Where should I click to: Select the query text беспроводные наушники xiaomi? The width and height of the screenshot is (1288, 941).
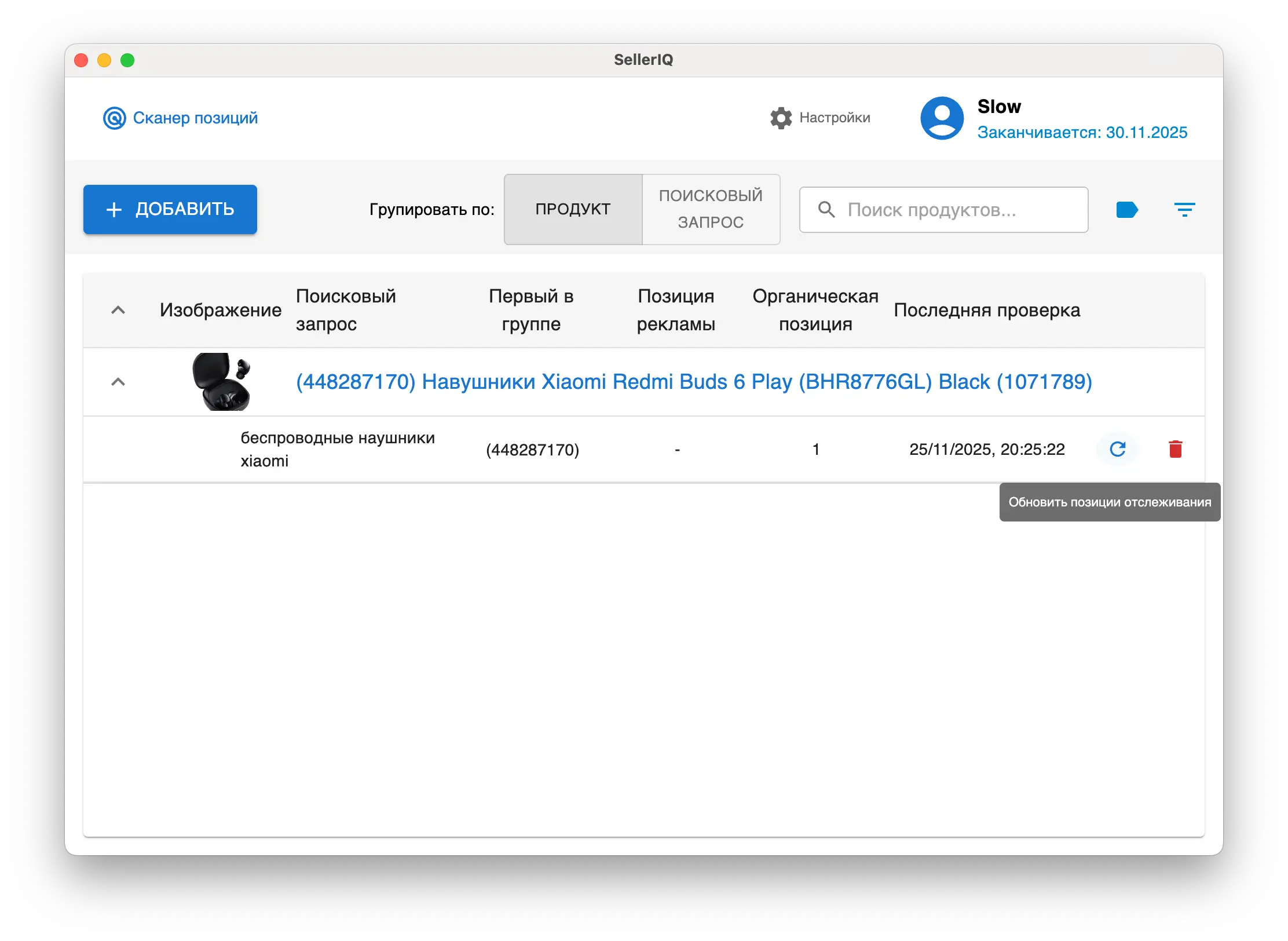point(338,449)
